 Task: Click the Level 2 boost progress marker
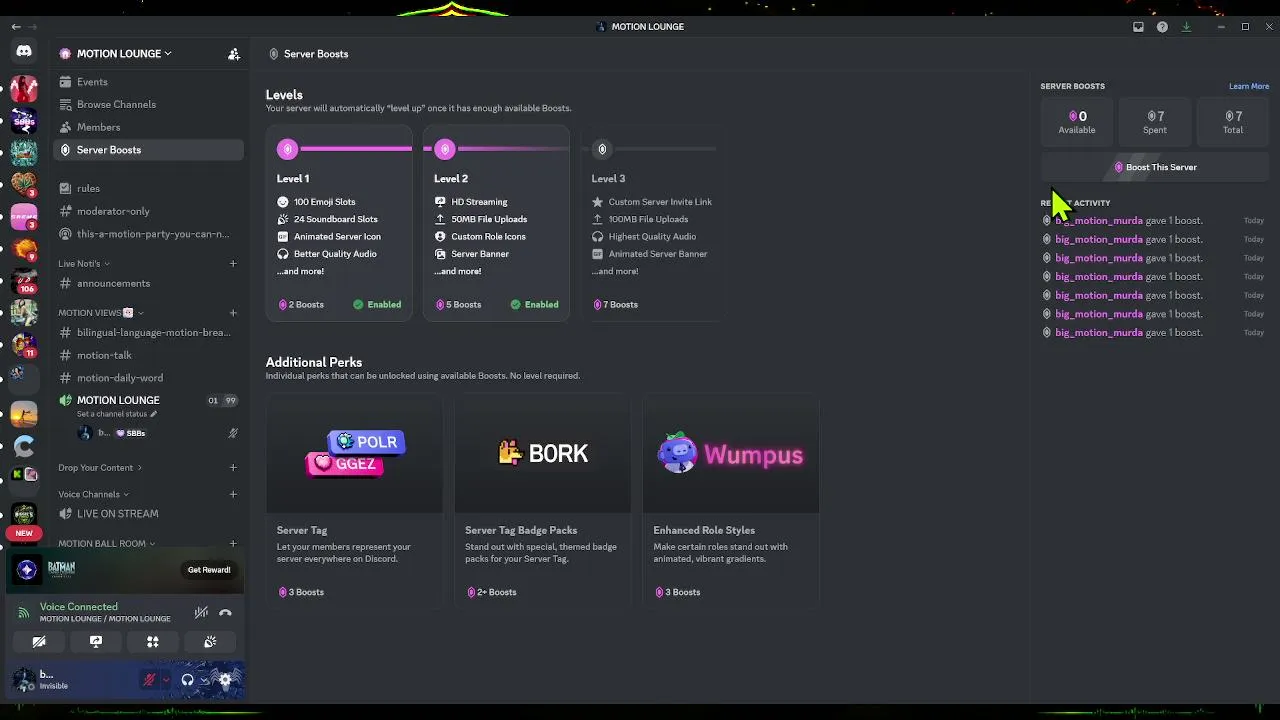[445, 149]
